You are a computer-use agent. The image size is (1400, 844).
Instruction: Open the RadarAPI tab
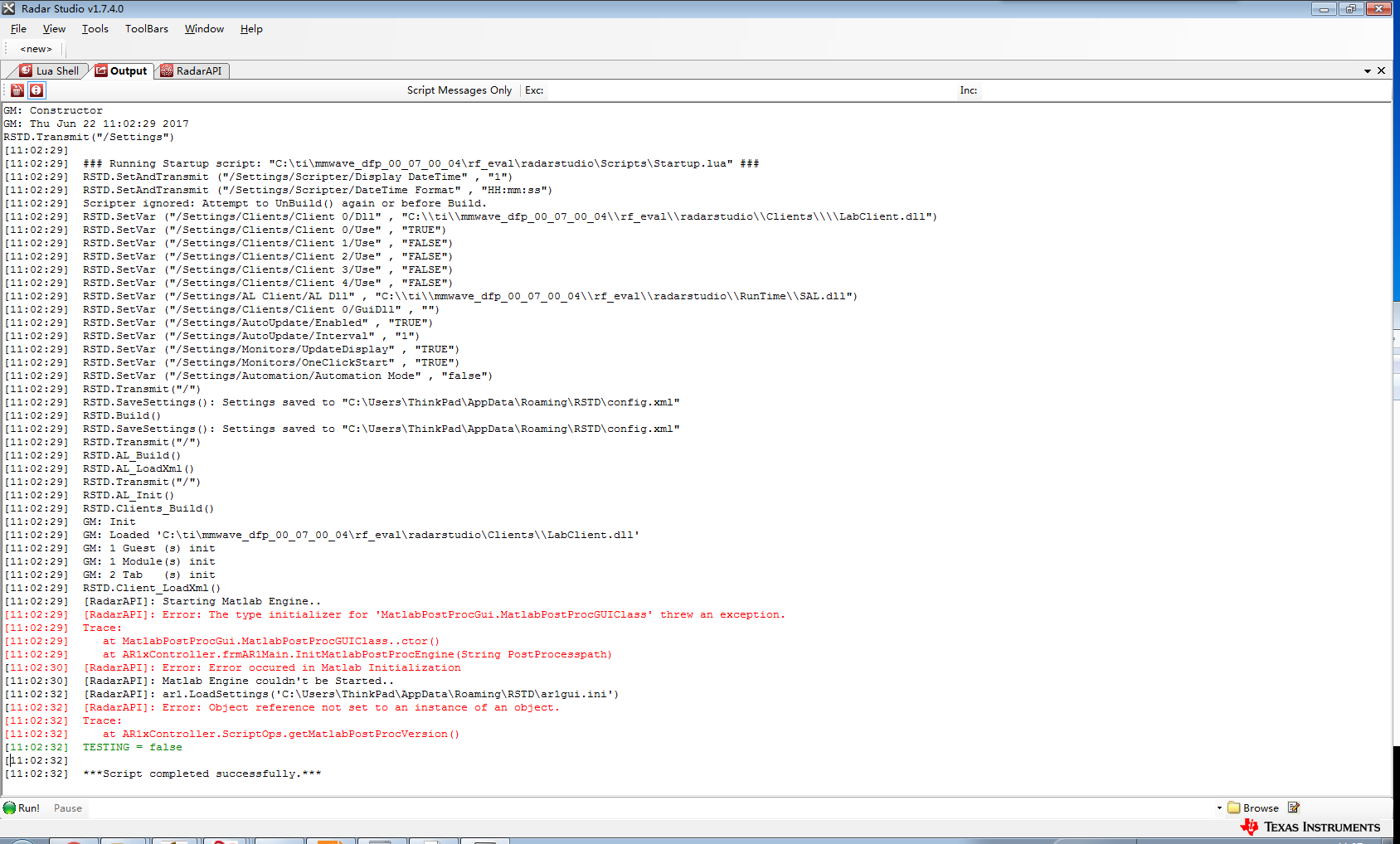(x=192, y=70)
